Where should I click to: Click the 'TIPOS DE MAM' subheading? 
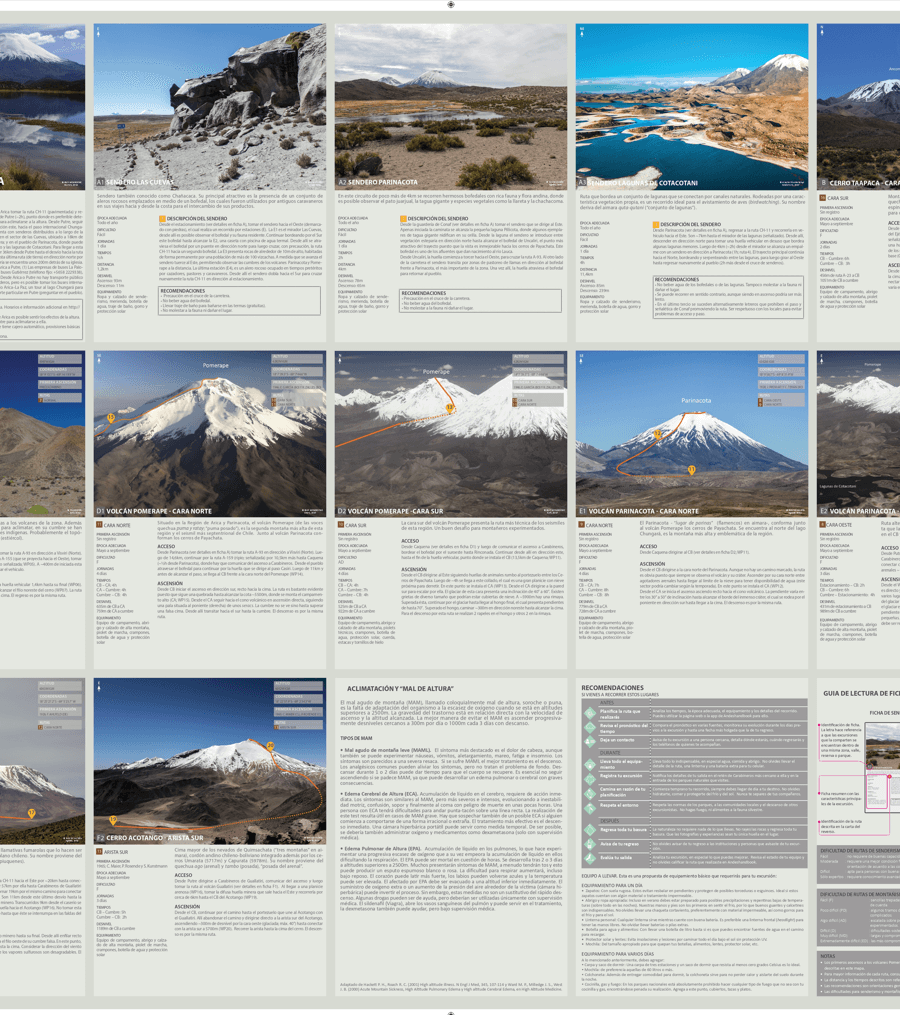pos(356,738)
